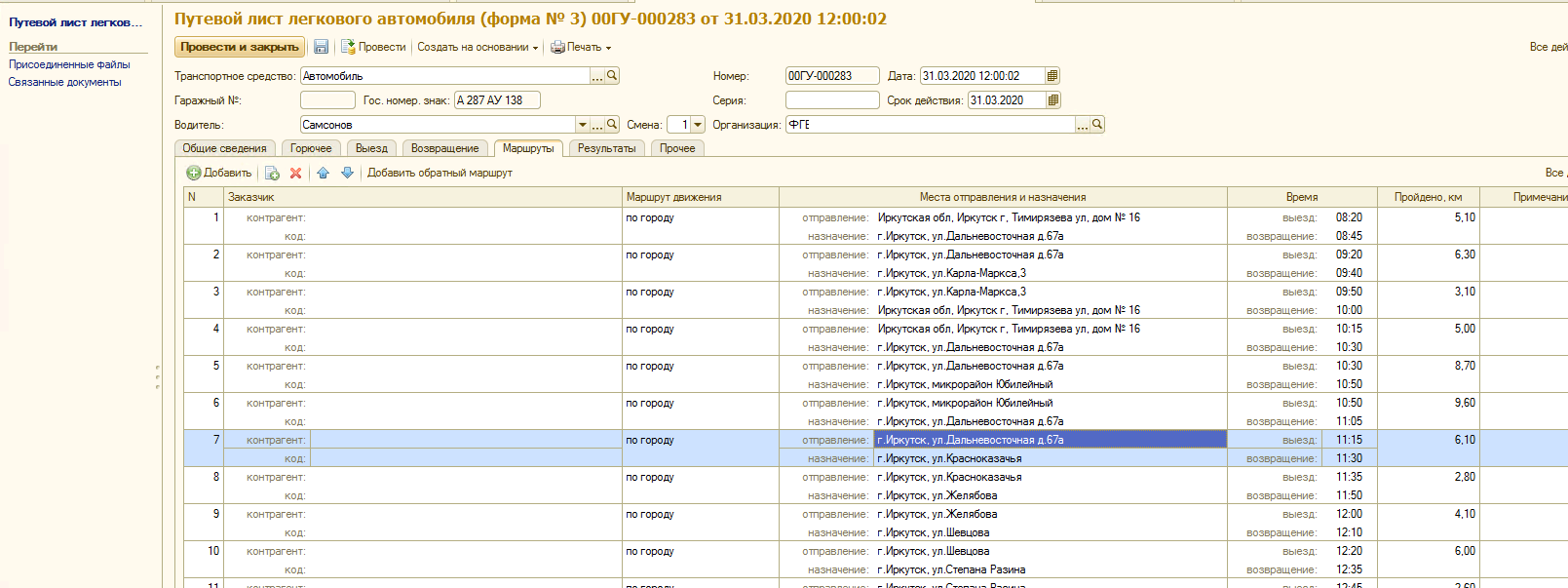Click the save document floppy disk icon

(x=321, y=47)
